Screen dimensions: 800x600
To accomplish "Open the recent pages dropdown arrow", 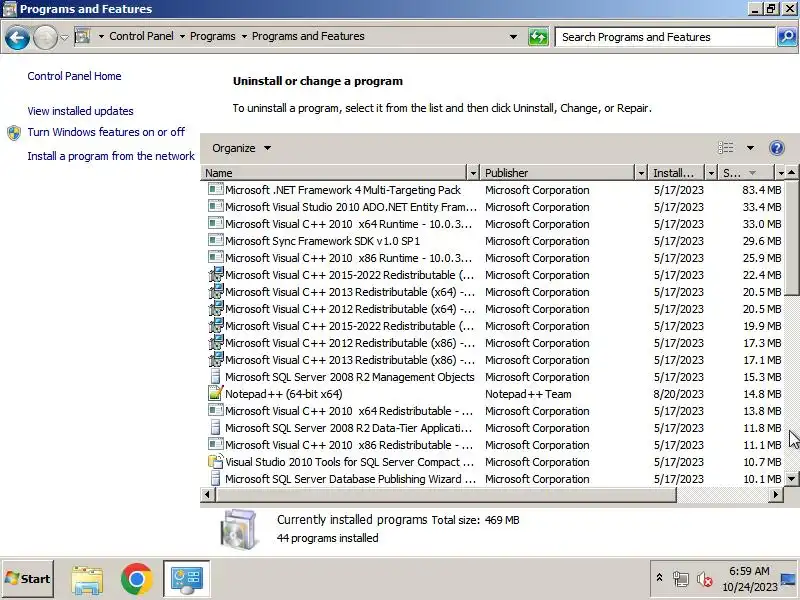I will pos(64,37).
